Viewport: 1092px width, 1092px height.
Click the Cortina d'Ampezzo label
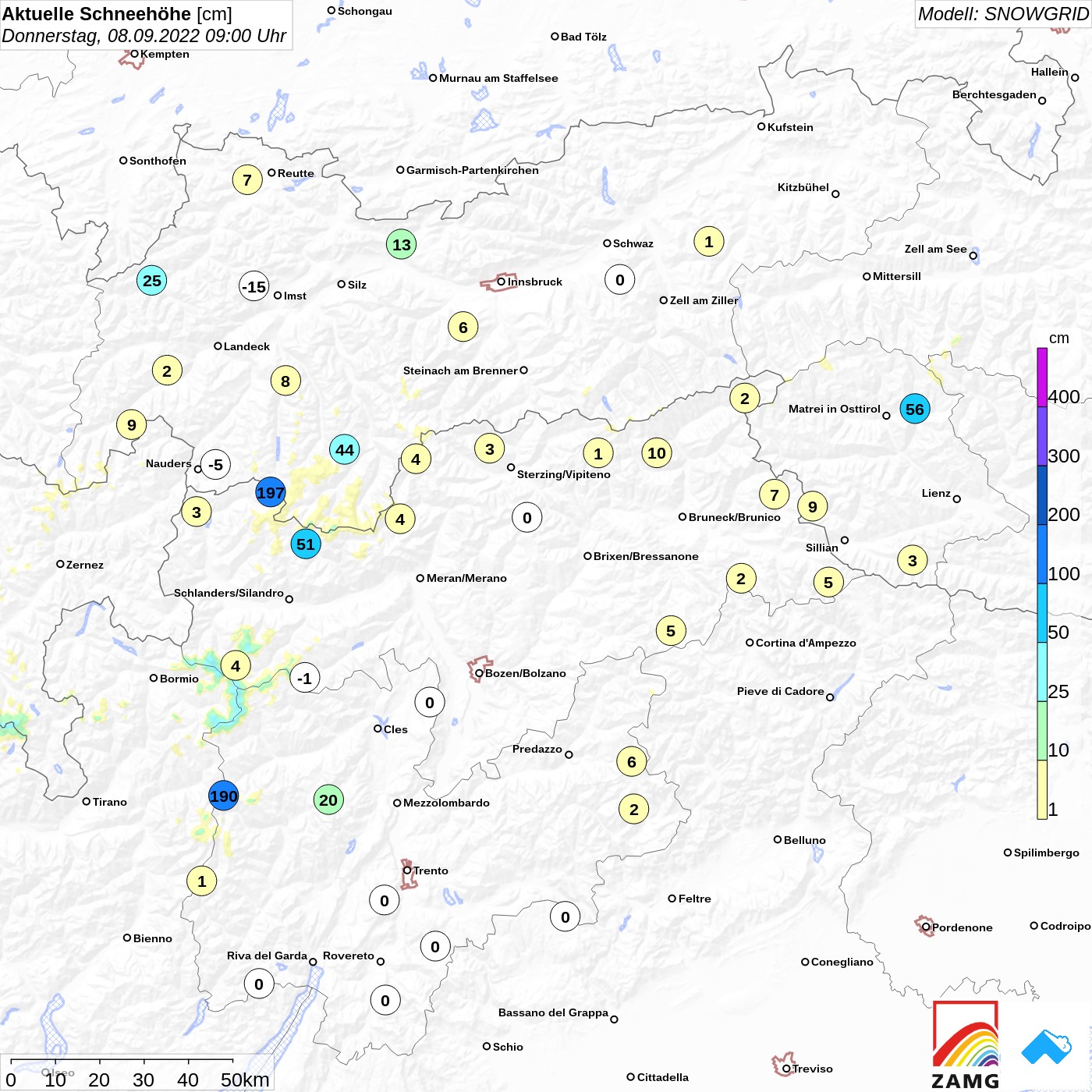pos(806,643)
